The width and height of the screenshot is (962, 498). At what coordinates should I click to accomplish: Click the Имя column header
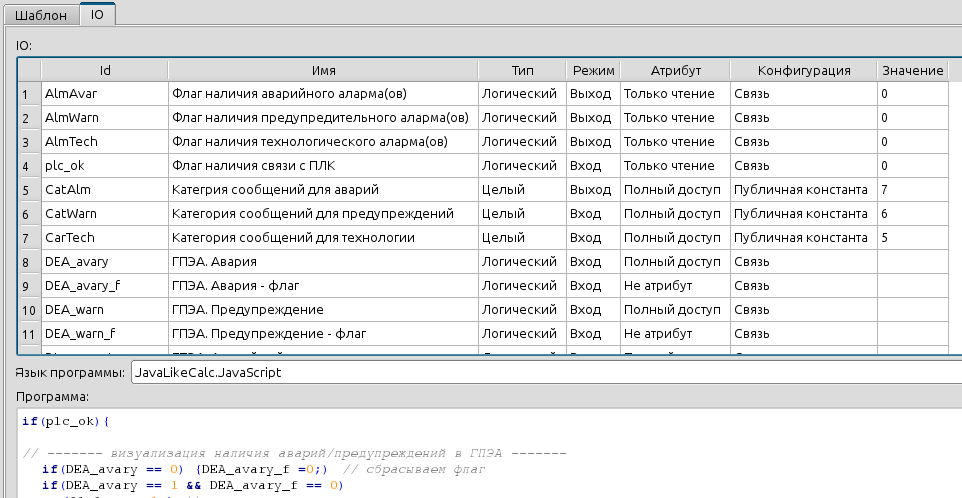click(323, 70)
